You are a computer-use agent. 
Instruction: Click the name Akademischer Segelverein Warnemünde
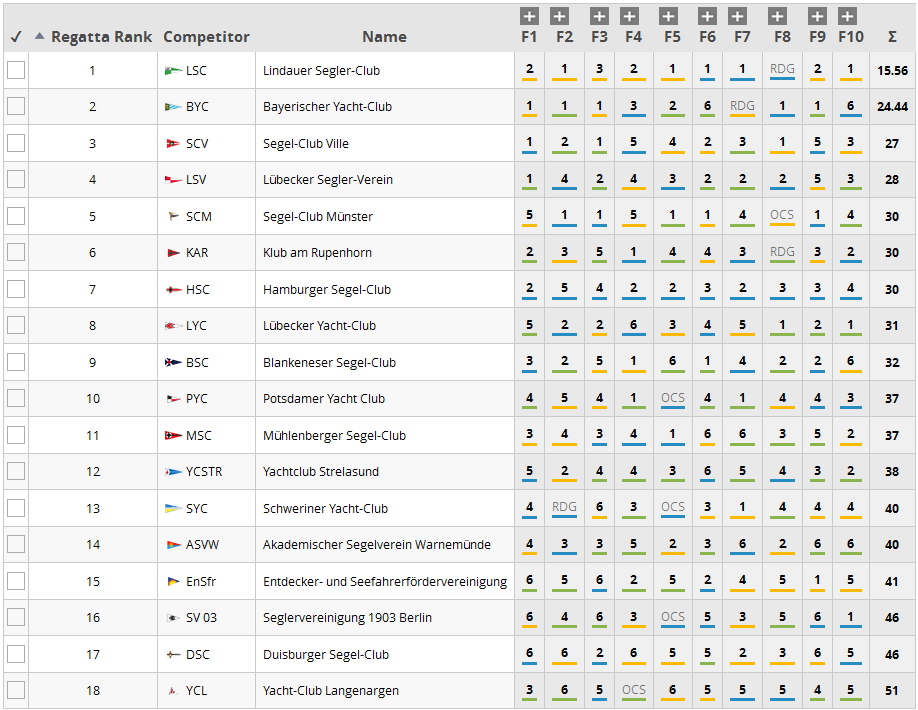[x=376, y=545]
